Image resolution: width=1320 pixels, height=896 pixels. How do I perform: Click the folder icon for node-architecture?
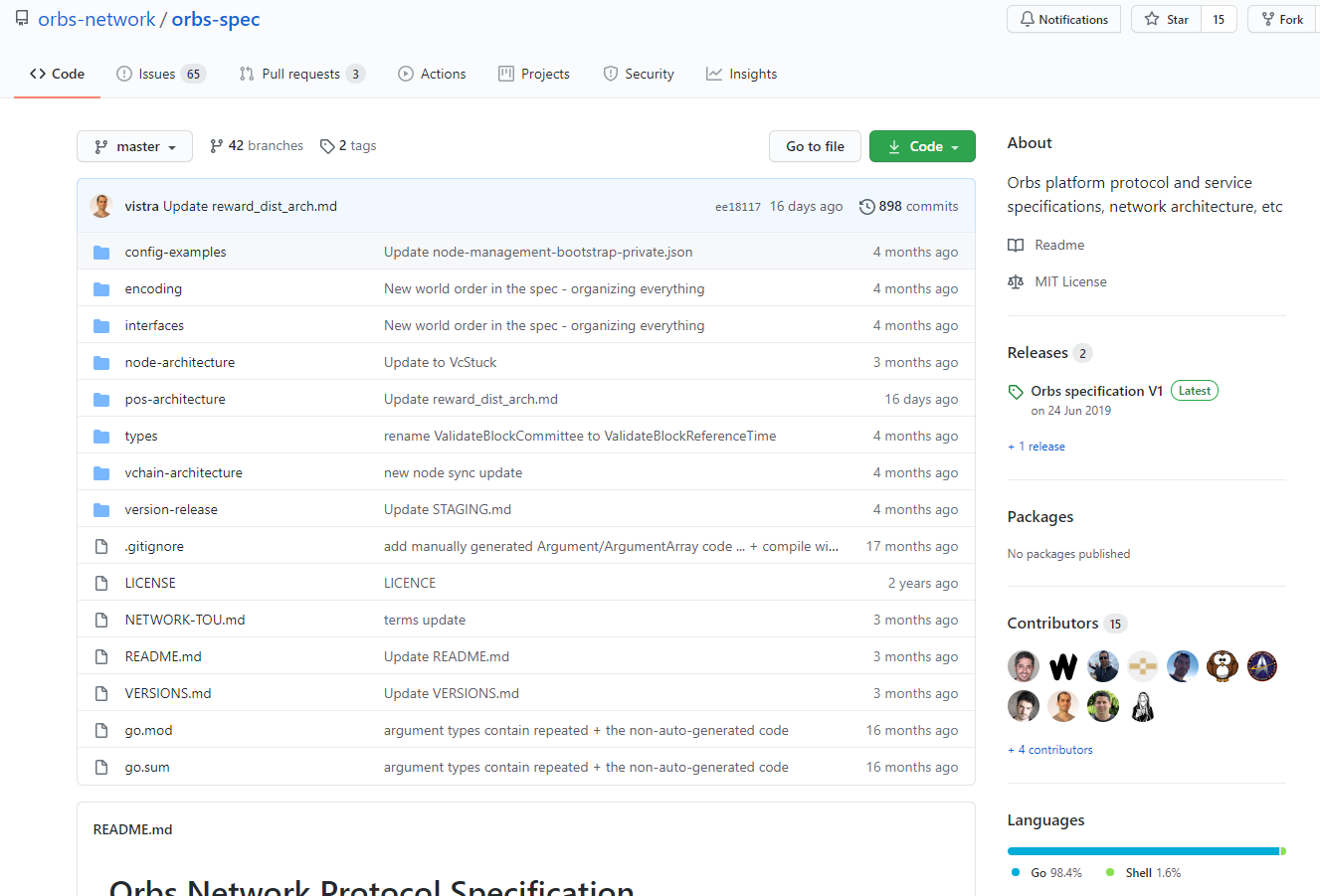[x=101, y=363]
